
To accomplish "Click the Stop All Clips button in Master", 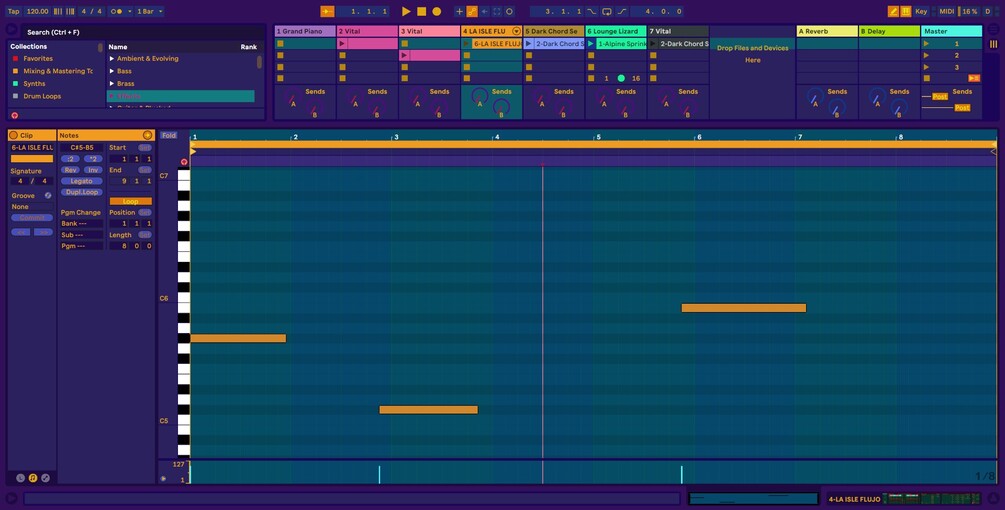I will click(926, 78).
